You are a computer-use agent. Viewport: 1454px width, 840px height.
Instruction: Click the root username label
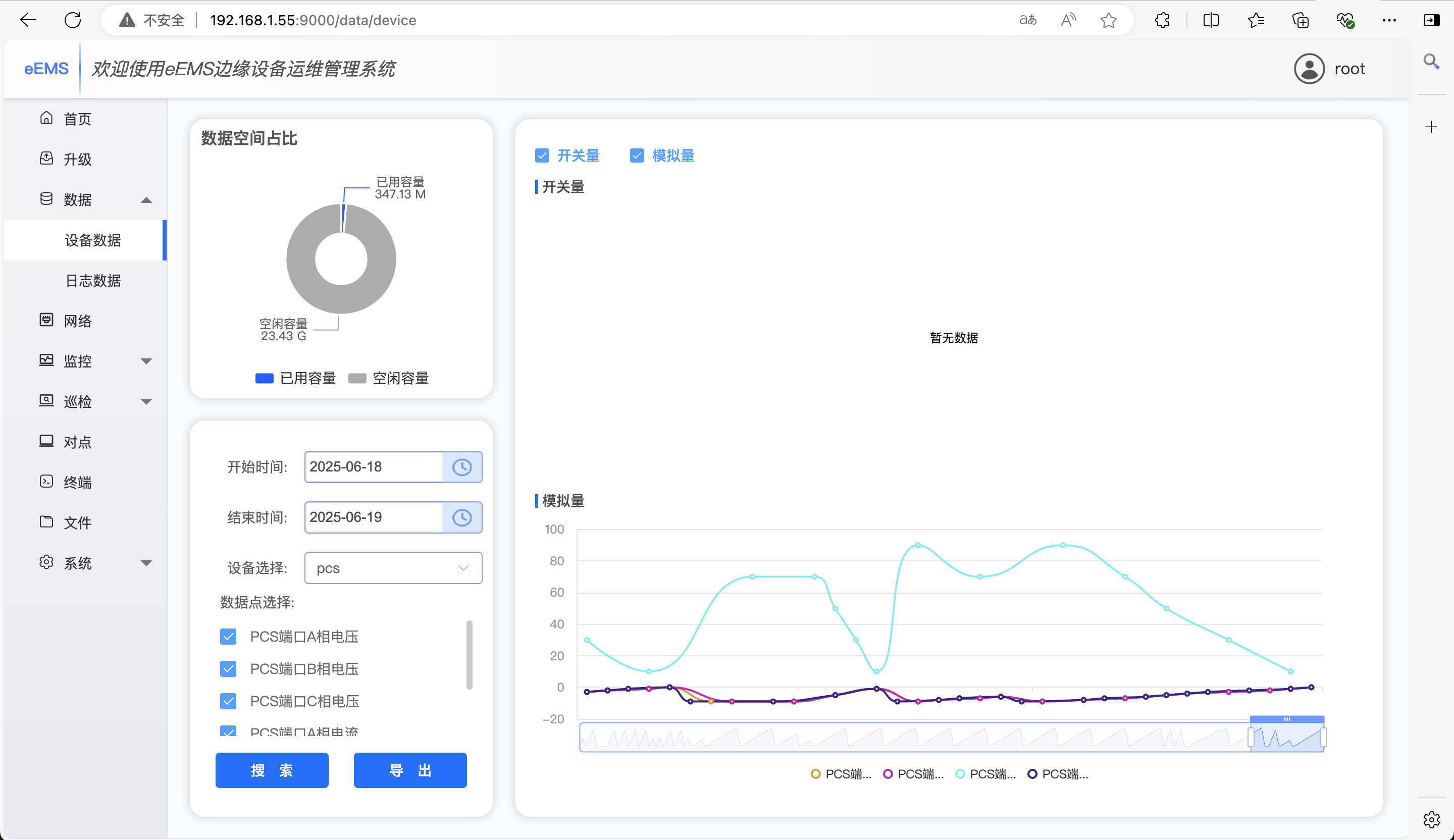[1349, 69]
